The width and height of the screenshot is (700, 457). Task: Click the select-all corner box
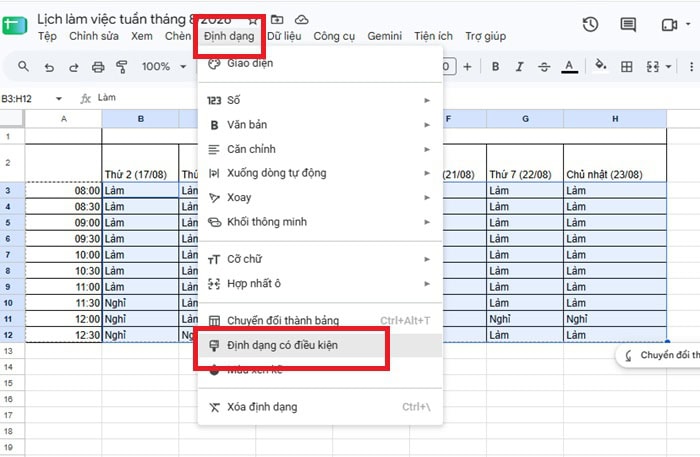click(x=12, y=119)
